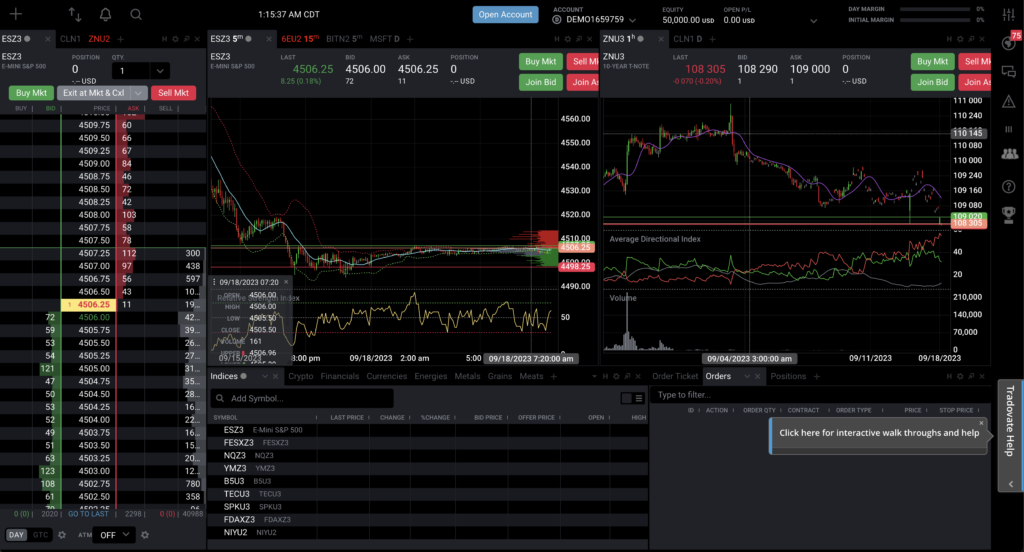Click the Open Account button

pos(505,14)
